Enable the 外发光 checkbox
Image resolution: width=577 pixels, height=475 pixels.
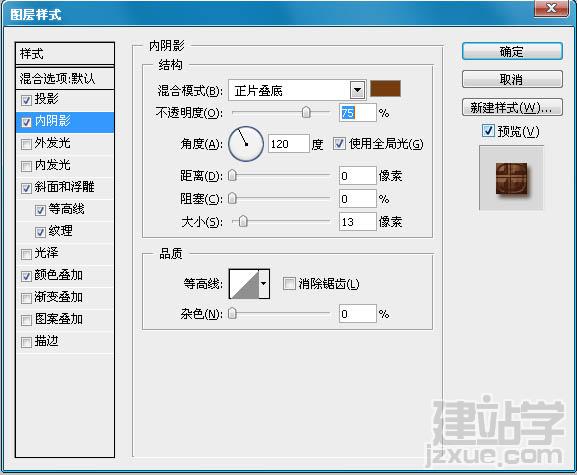point(26,144)
